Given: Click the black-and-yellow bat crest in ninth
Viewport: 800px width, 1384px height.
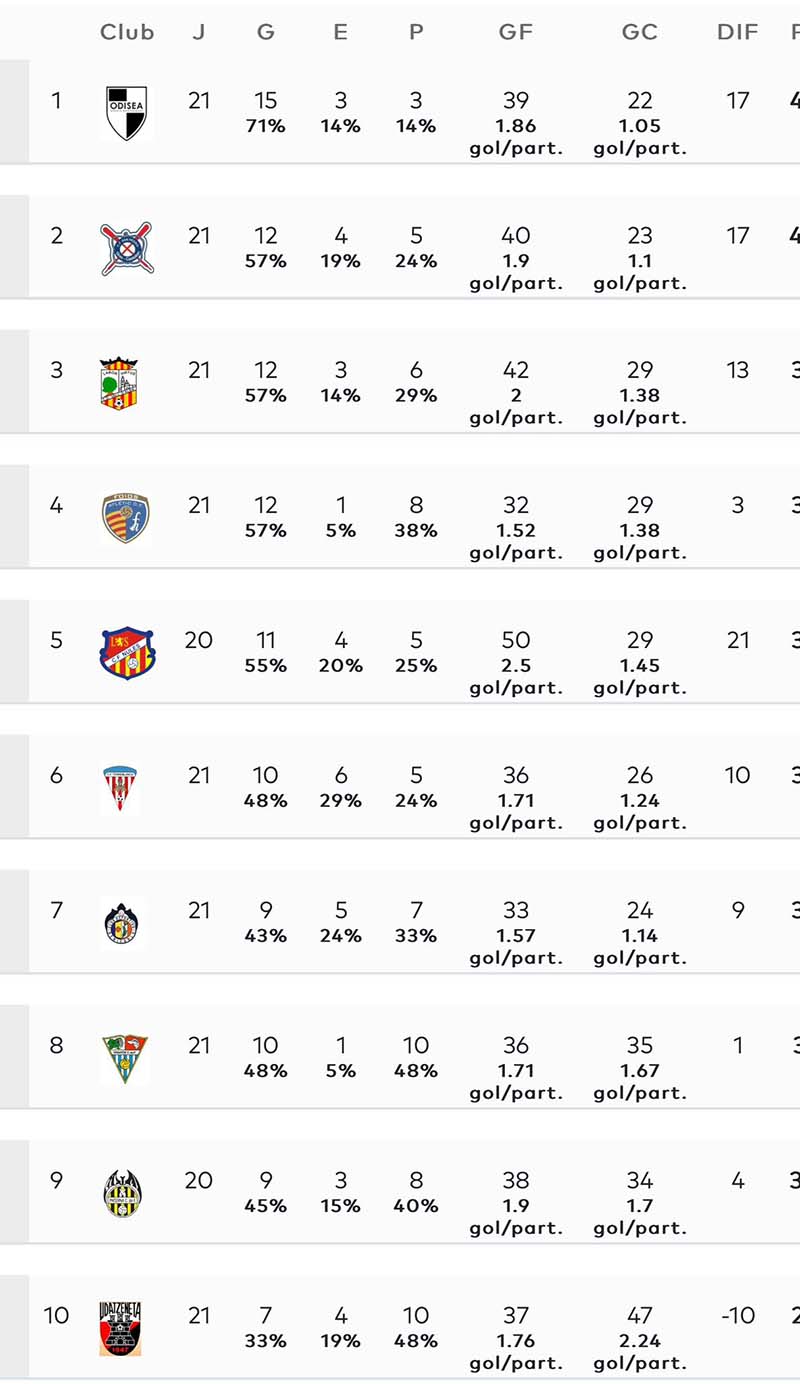Looking at the screenshot, I should 122,1193.
